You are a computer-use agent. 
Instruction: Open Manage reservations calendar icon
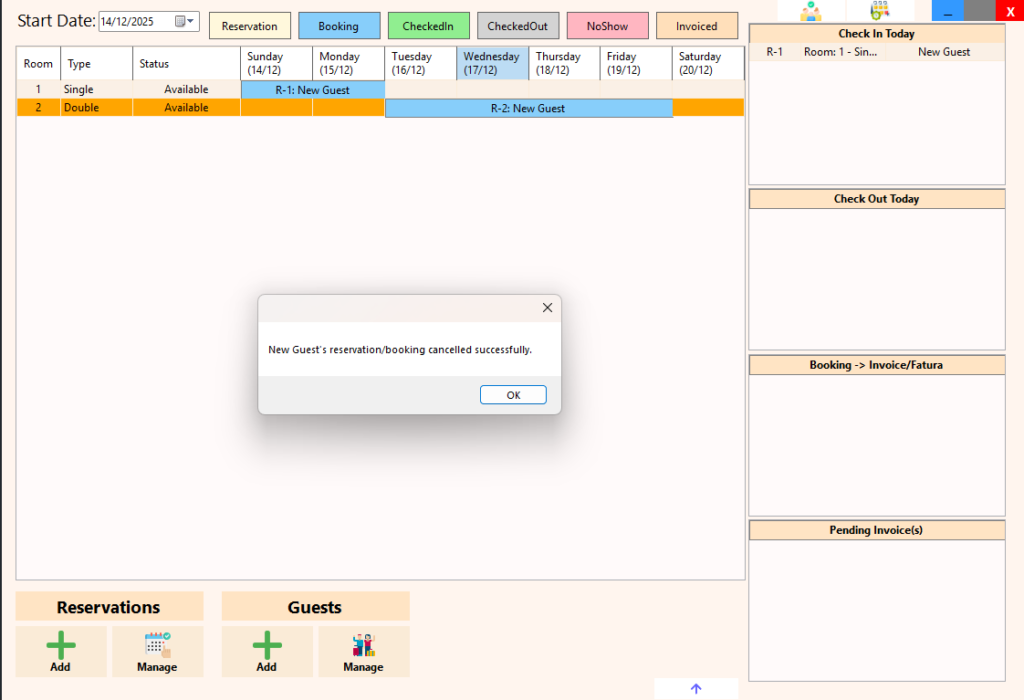tap(157, 645)
